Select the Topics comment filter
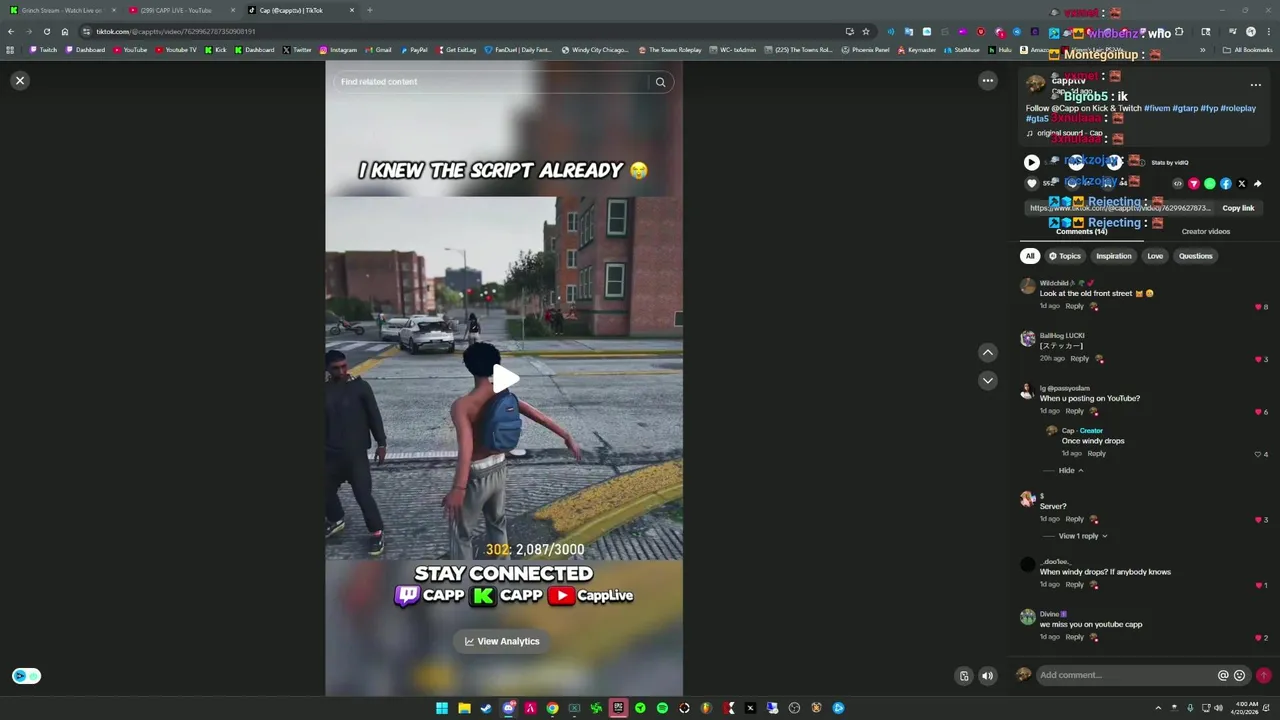 click(1065, 256)
